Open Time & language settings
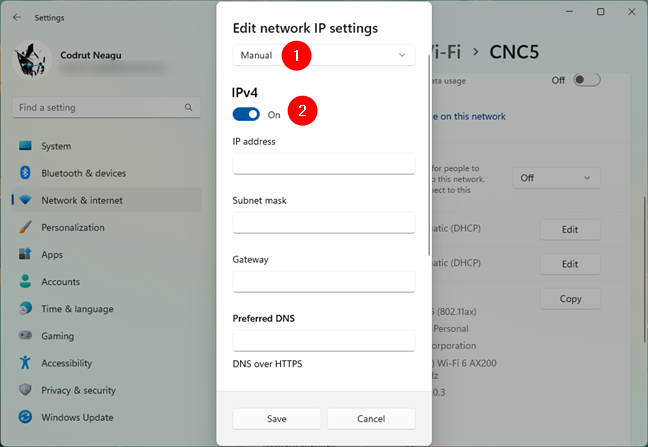Image resolution: width=648 pixels, height=447 pixels. pyautogui.click(x=77, y=309)
